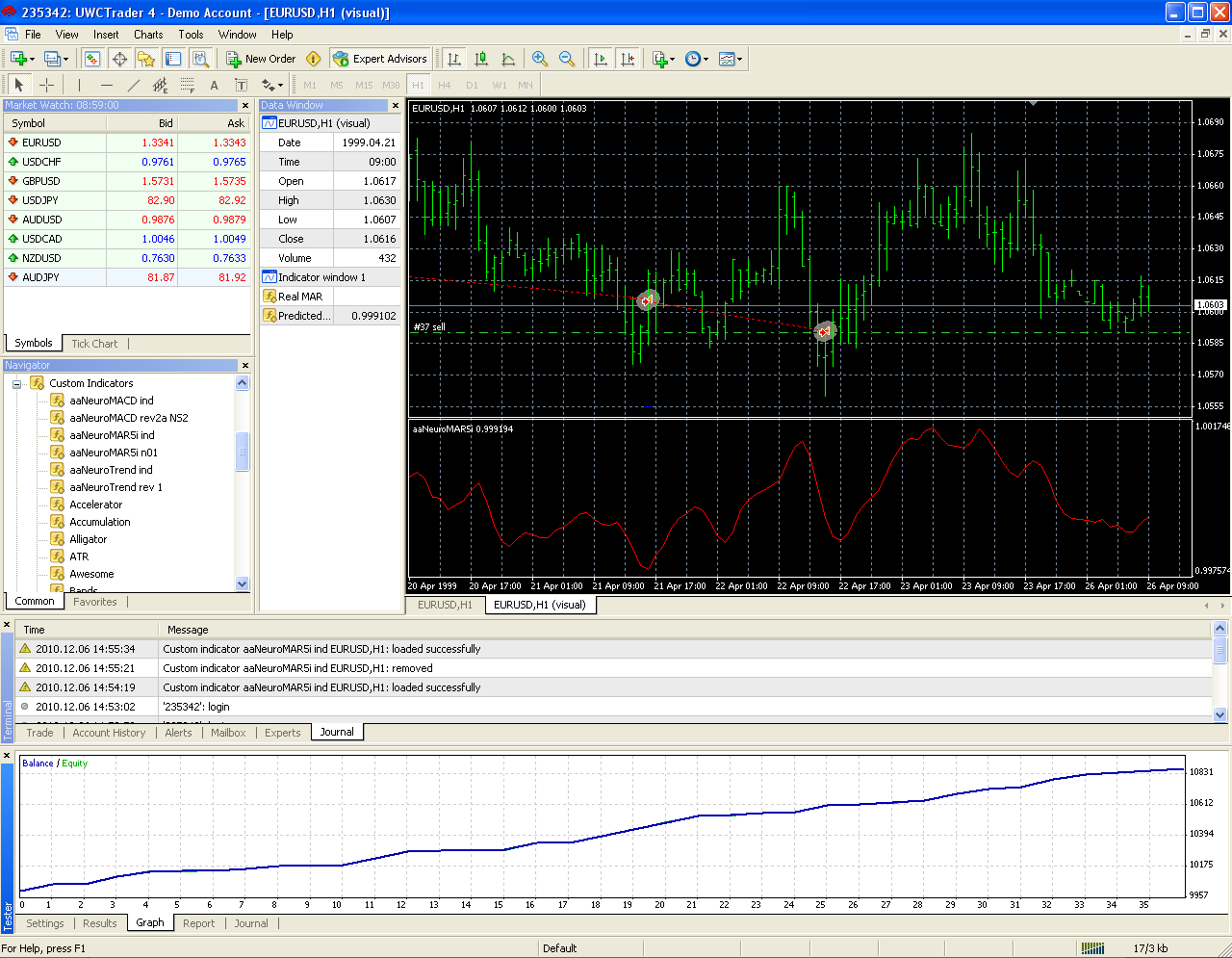Select the Text tool (A icon)
The image size is (1232, 958).
pyautogui.click(x=214, y=85)
